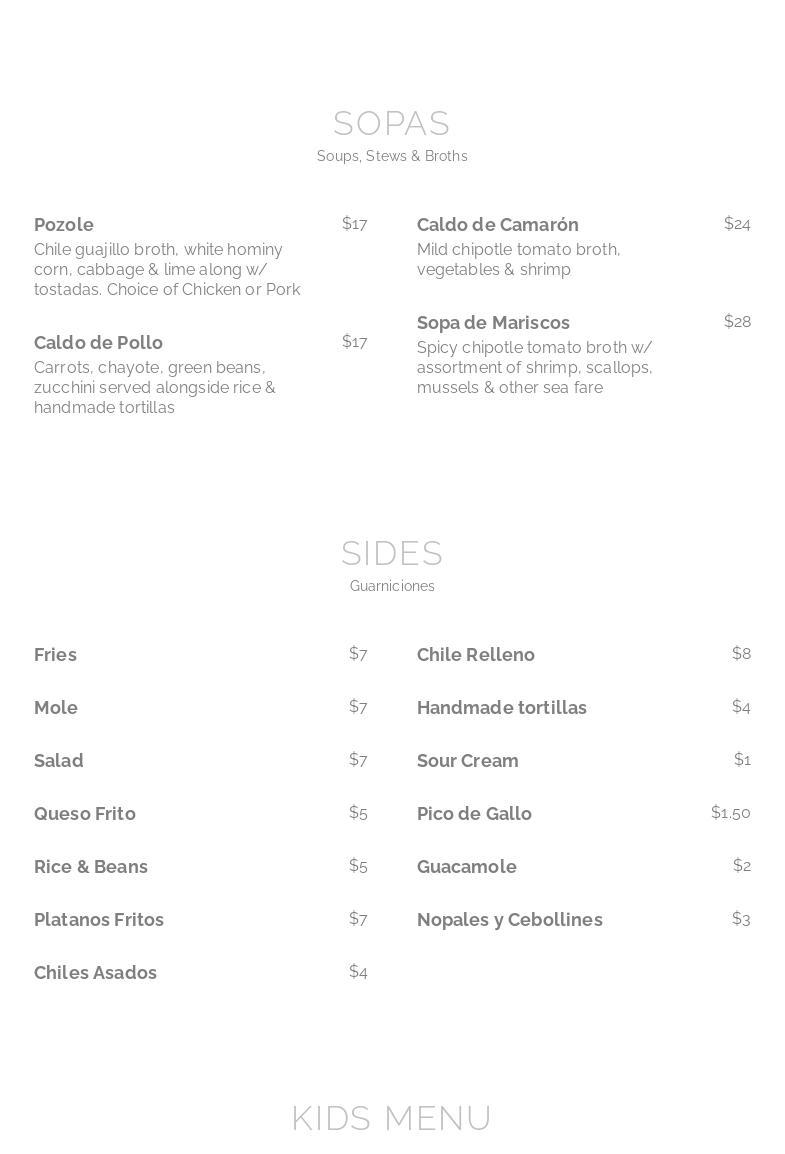Select the Guacamole side item

467,867
